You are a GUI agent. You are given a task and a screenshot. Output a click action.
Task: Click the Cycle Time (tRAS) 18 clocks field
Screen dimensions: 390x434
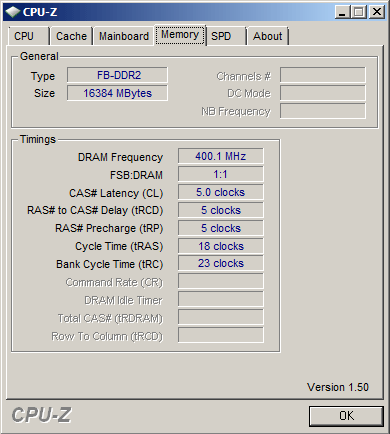point(221,246)
